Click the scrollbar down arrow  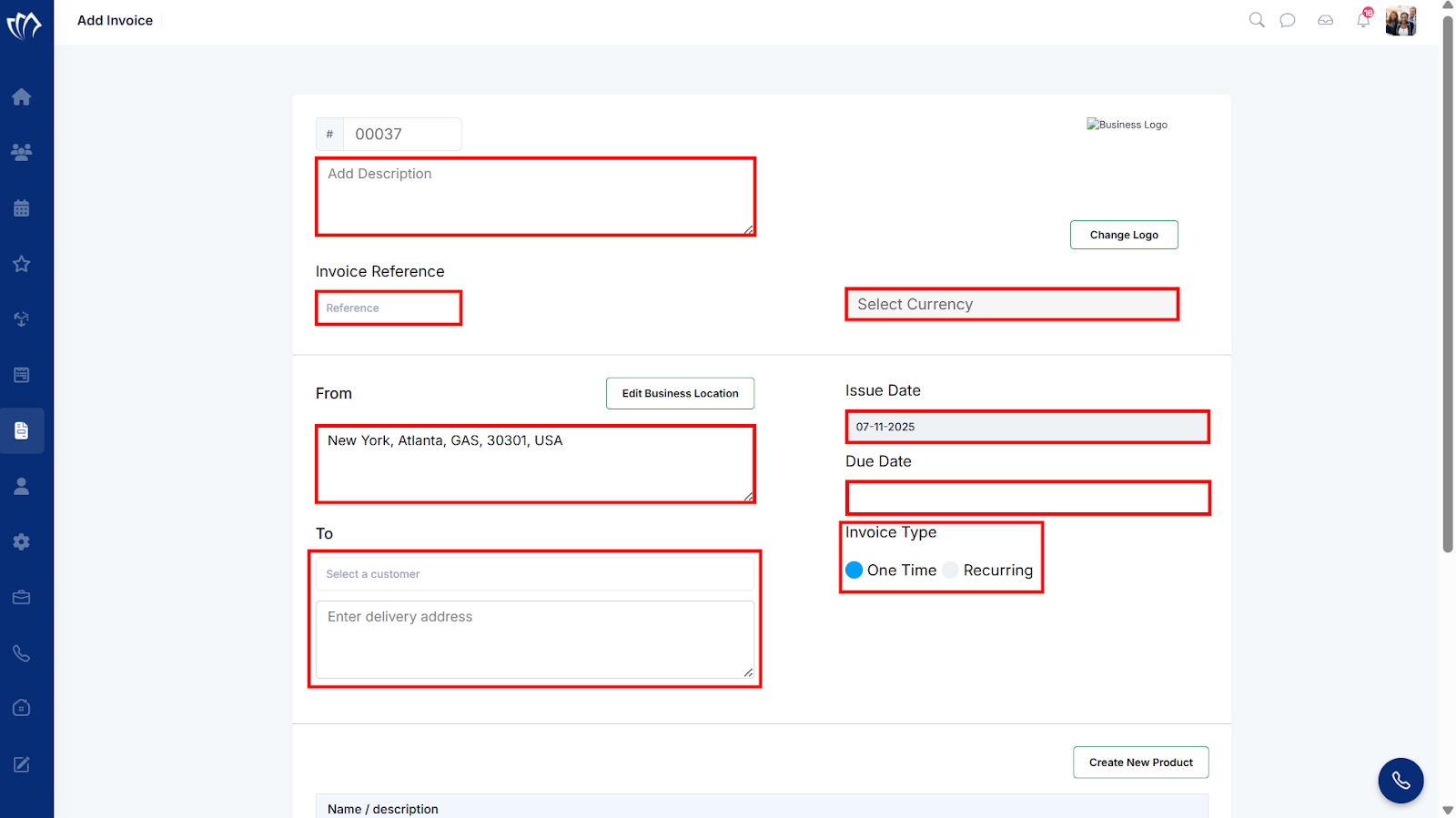point(1448,811)
